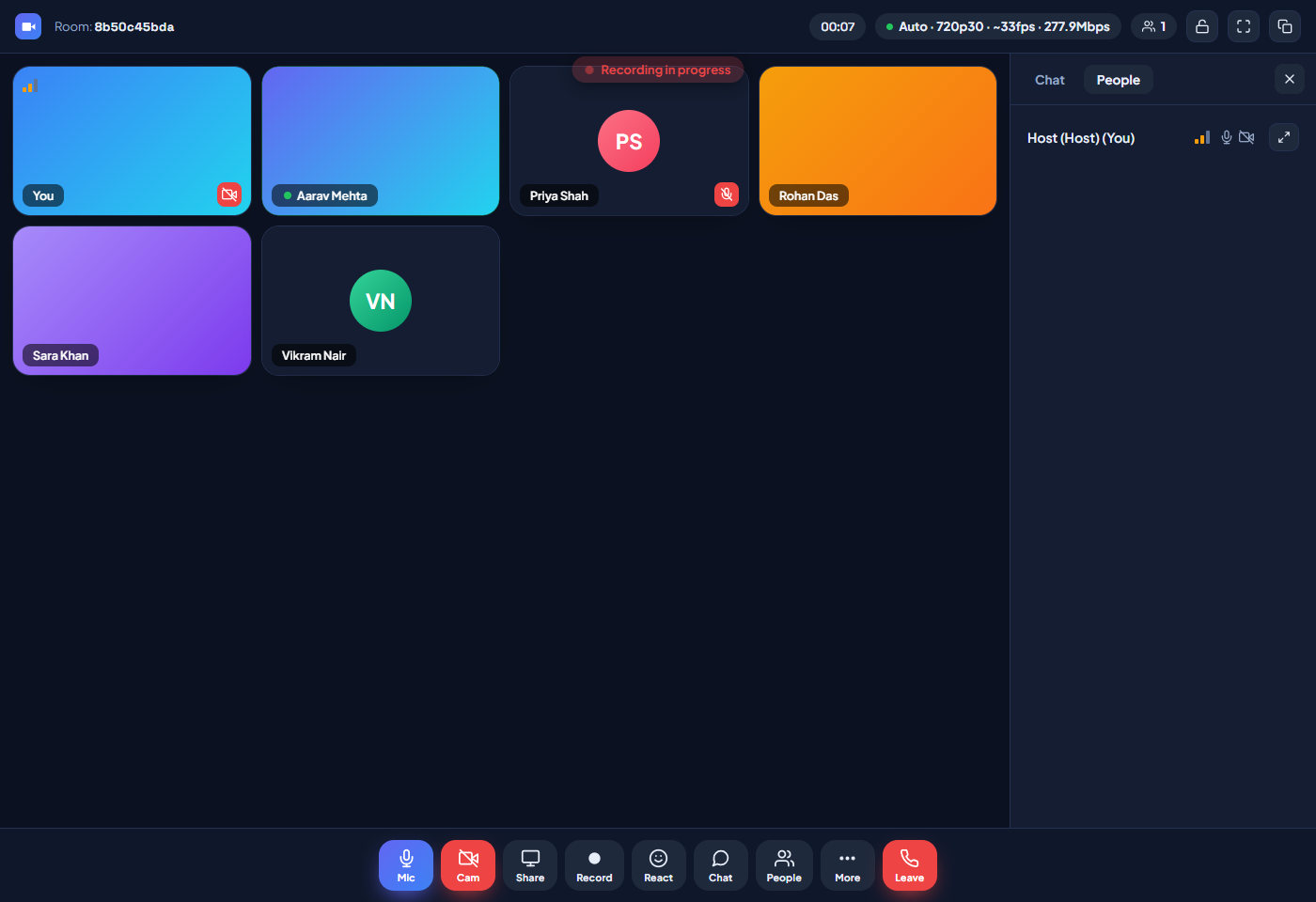Click the Rohan Das name label
Screen dimensions: 1316x902
808,195
